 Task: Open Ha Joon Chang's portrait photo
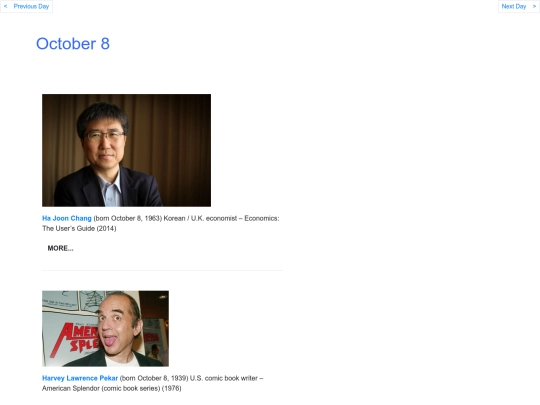(126, 150)
